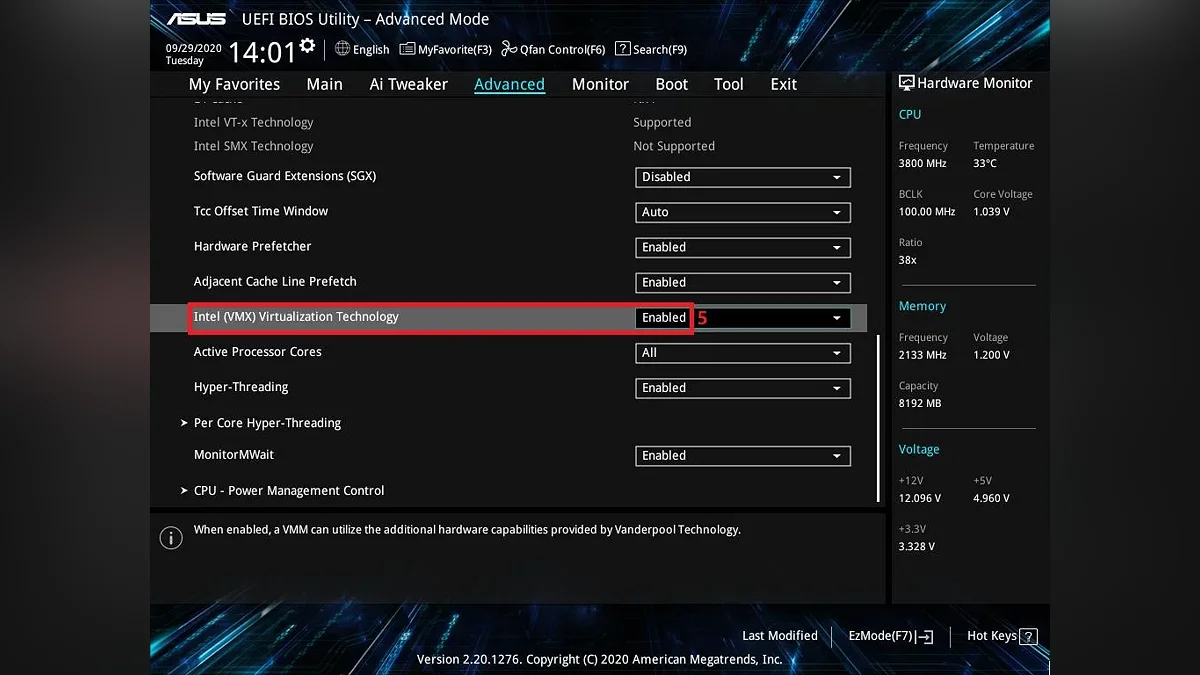The width and height of the screenshot is (1200, 675).
Task: Select the Hyper-Threading label
Action: [241, 387]
